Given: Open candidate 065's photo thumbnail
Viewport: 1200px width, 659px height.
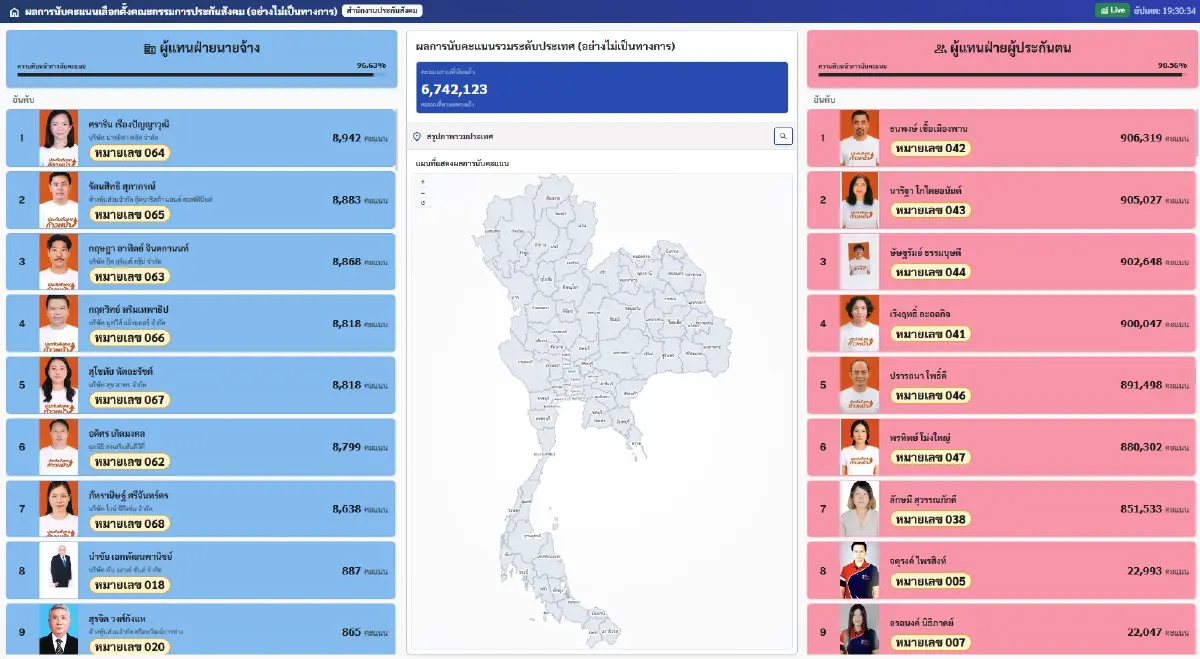Looking at the screenshot, I should [x=58, y=200].
